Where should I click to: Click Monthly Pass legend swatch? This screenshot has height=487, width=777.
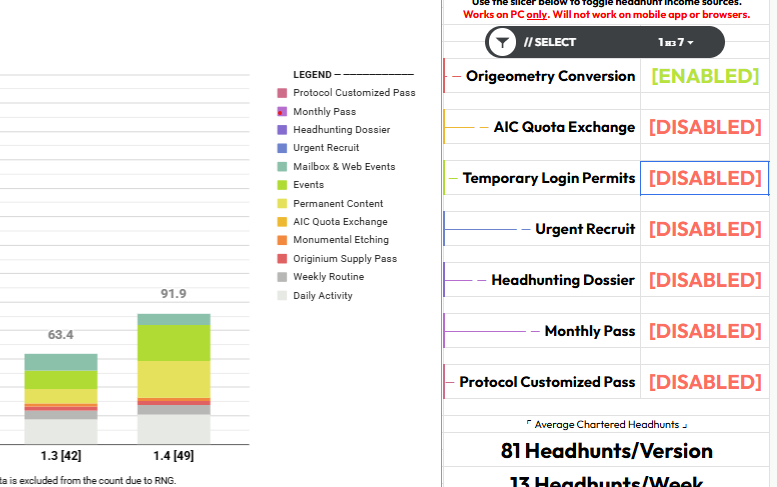tap(282, 111)
